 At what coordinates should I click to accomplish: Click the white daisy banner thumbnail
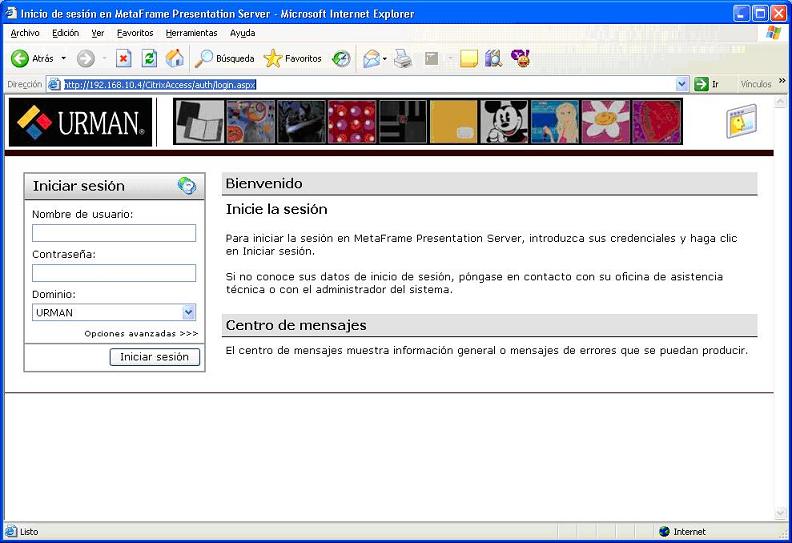(606, 122)
